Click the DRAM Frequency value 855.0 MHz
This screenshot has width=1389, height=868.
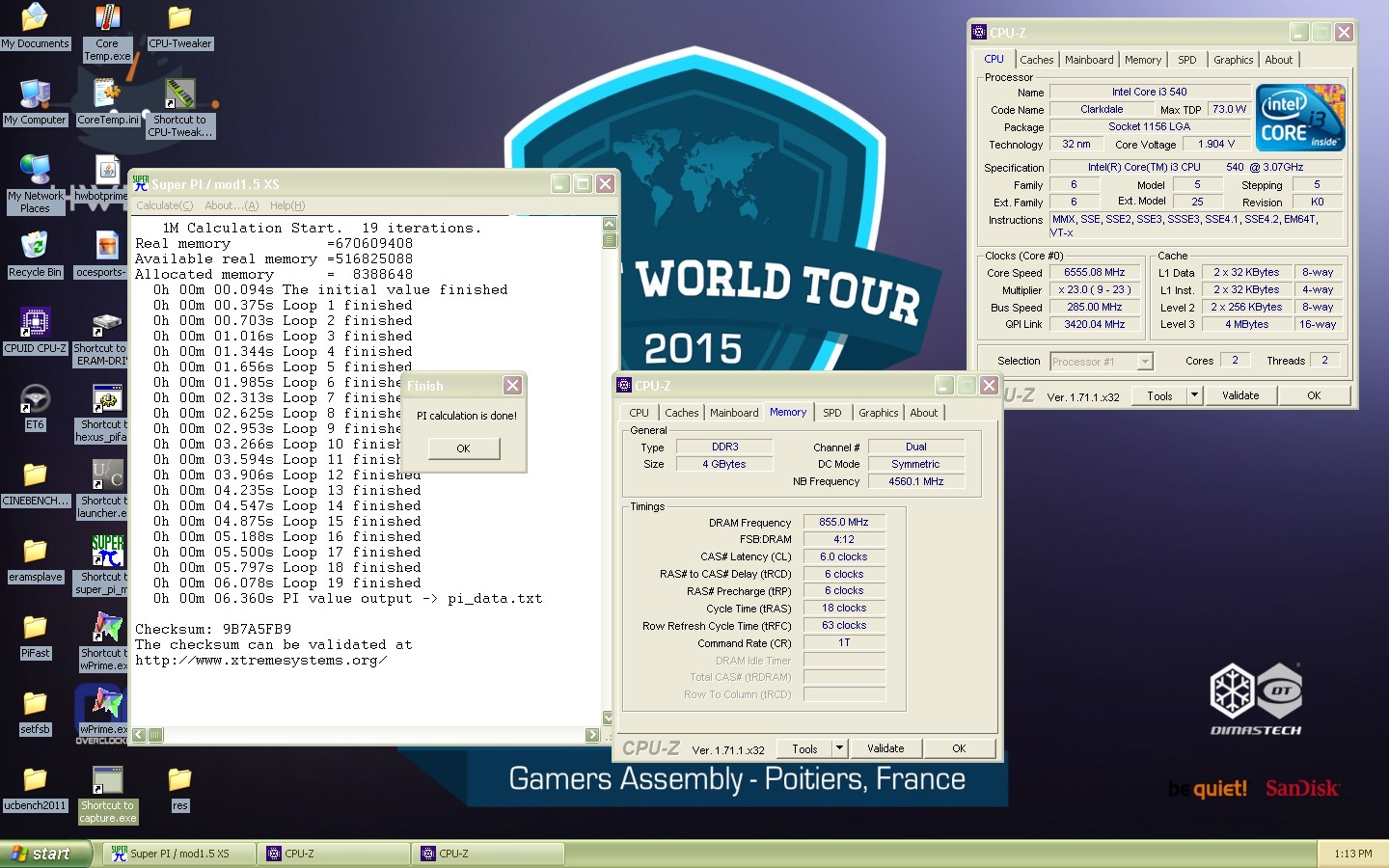[844, 522]
